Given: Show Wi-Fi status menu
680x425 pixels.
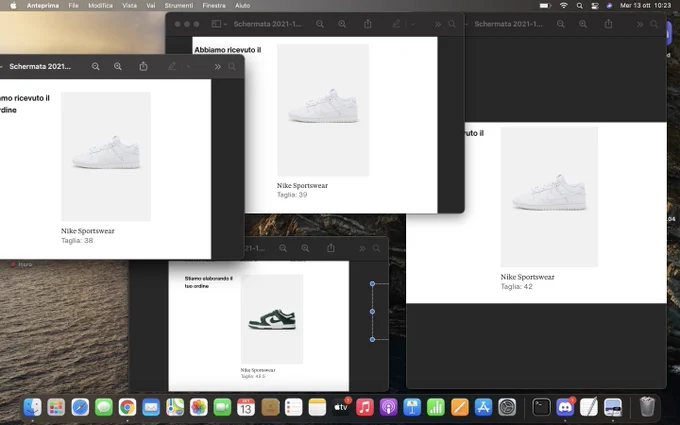Looking at the screenshot, I should pos(563,6).
